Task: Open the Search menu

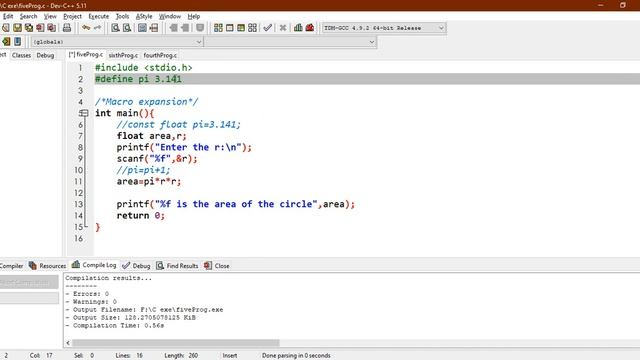Action: (29, 16)
